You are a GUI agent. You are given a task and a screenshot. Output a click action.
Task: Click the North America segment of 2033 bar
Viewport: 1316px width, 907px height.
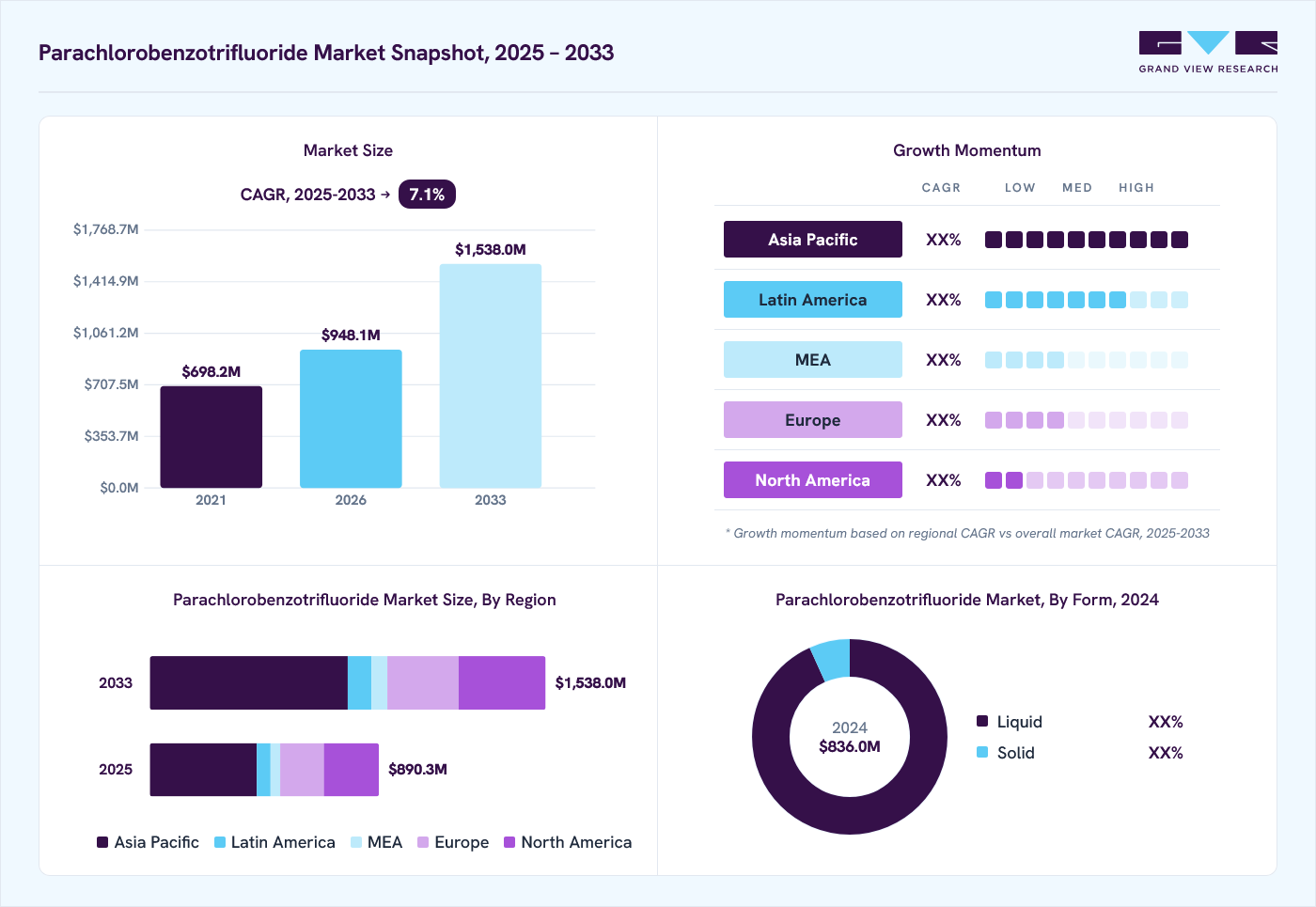tap(502, 683)
